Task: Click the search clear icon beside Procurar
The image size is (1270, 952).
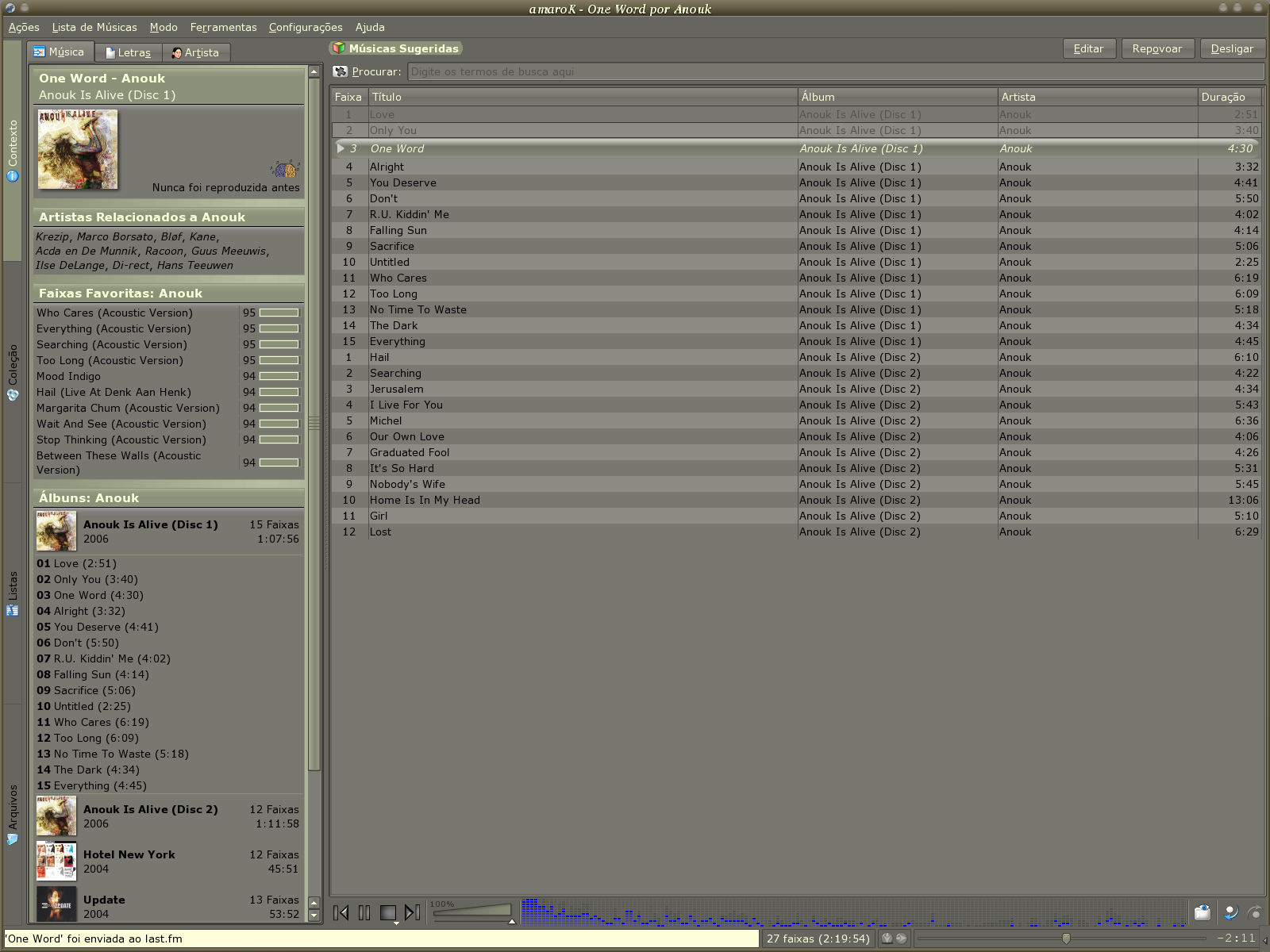Action: [341, 71]
